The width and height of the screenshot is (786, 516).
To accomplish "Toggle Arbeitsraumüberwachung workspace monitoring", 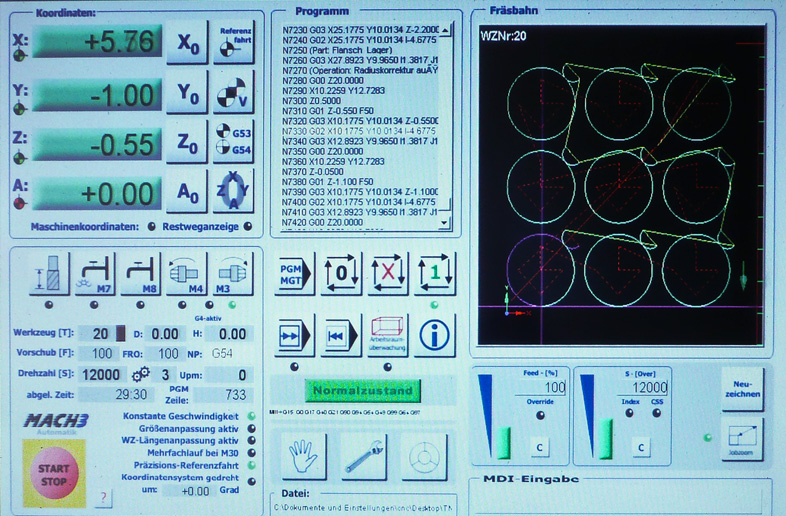I will tap(387, 335).
